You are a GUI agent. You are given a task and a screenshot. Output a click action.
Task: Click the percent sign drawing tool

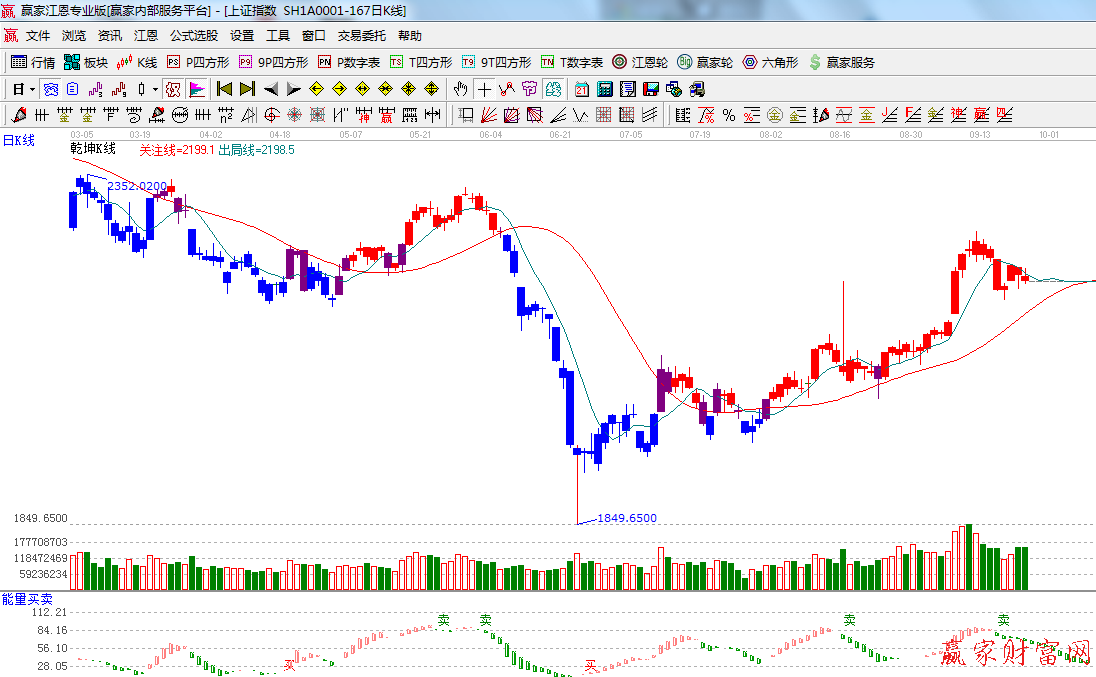pyautogui.click(x=729, y=115)
